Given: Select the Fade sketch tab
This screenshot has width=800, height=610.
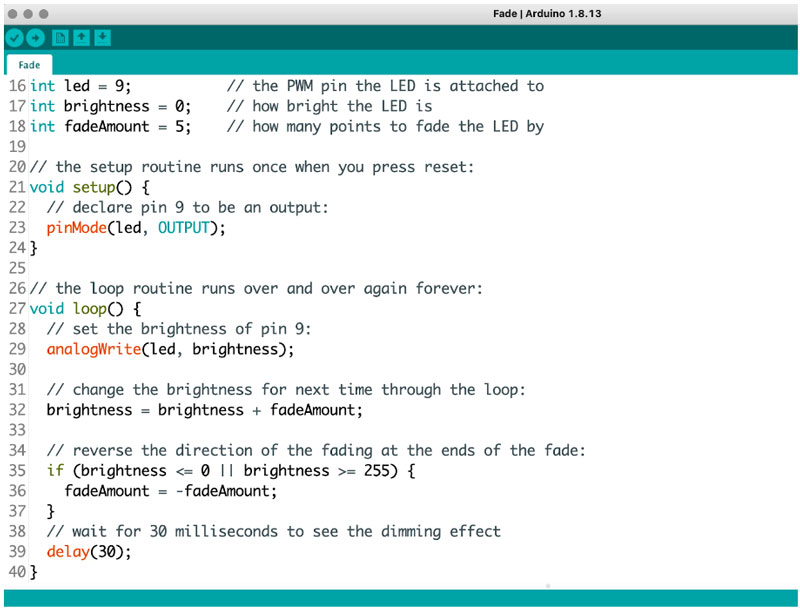Looking at the screenshot, I should tap(28, 63).
